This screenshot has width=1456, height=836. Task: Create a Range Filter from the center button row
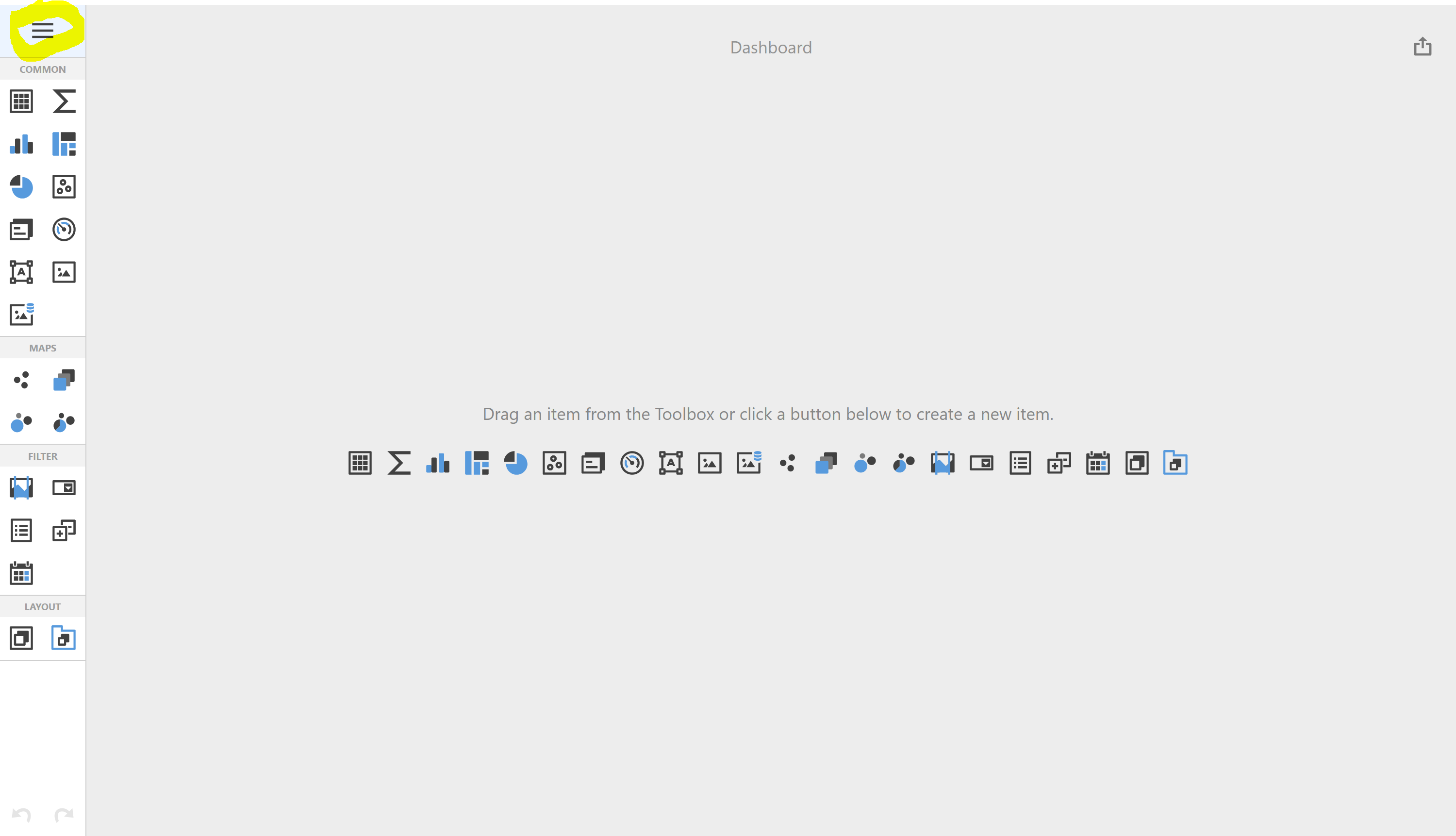pyautogui.click(x=943, y=463)
